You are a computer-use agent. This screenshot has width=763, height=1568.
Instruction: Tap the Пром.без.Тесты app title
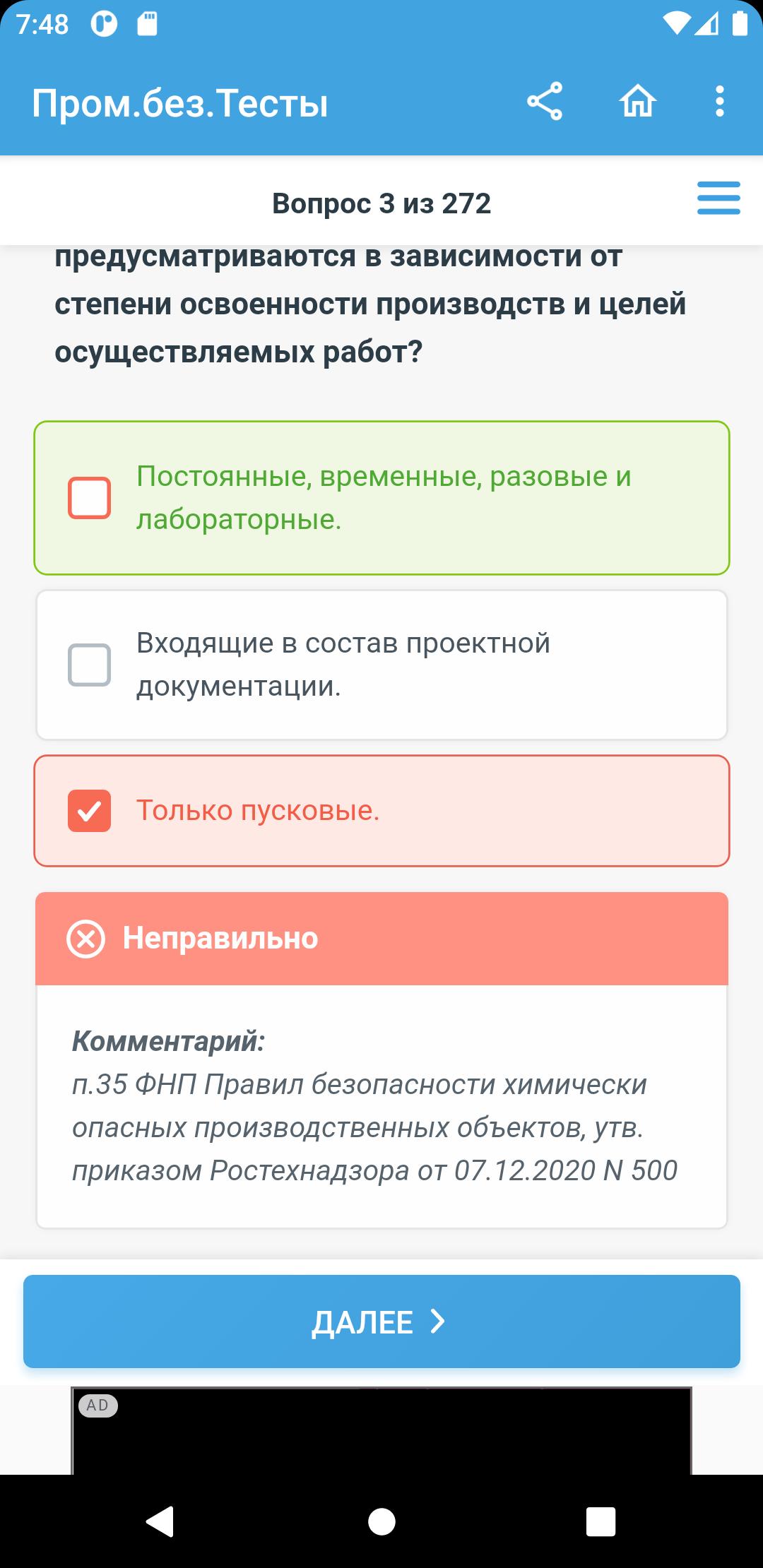point(180,103)
